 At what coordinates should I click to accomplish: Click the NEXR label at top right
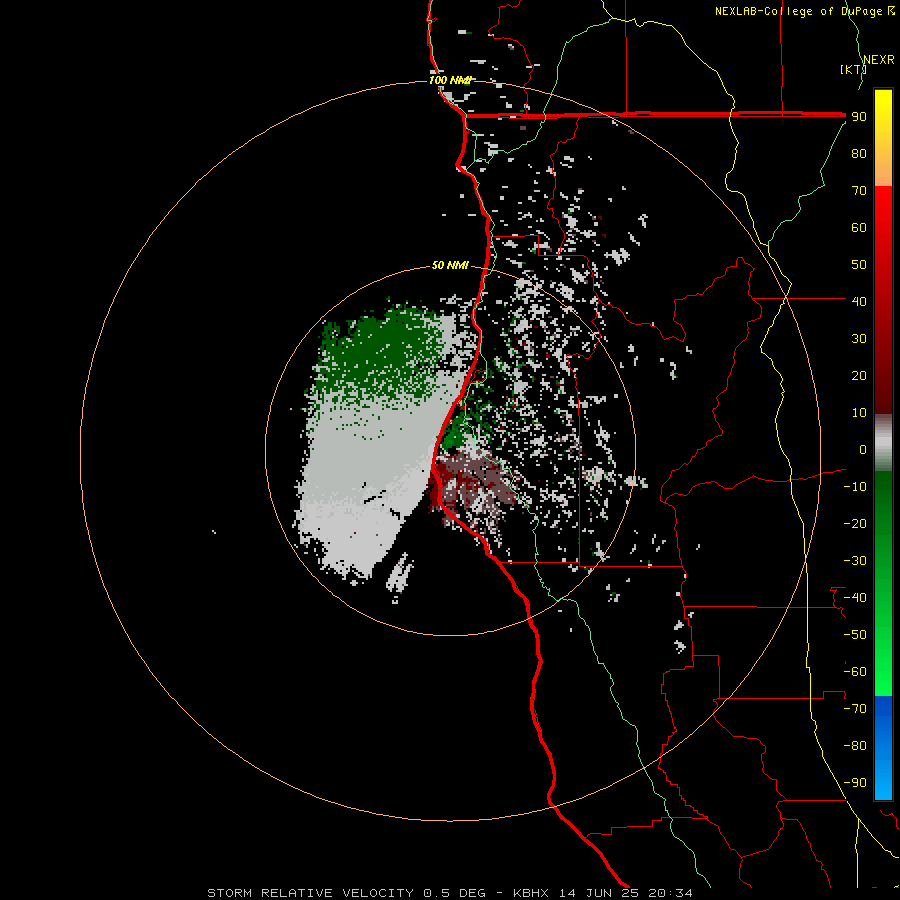pyautogui.click(x=878, y=60)
